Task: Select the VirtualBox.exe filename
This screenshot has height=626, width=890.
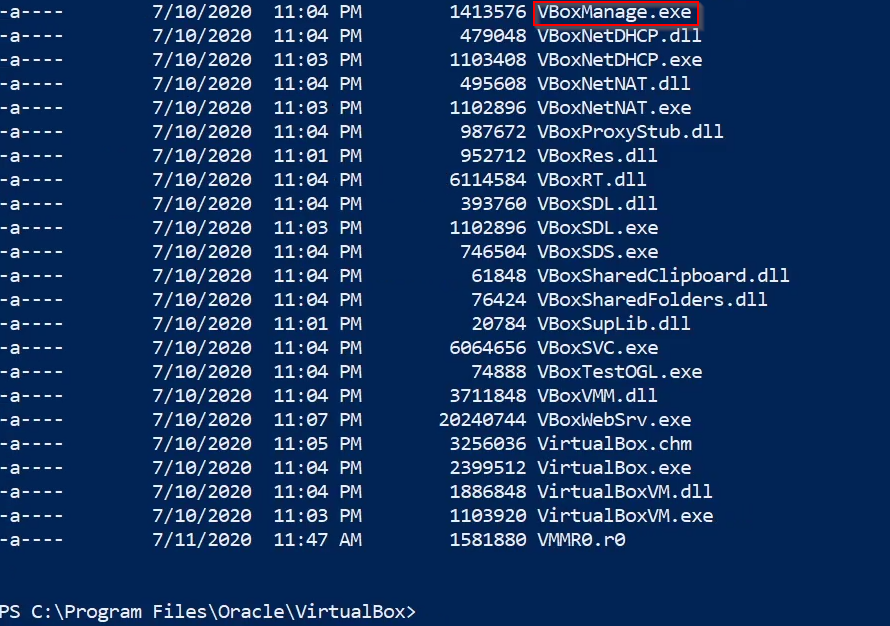Action: (x=614, y=468)
